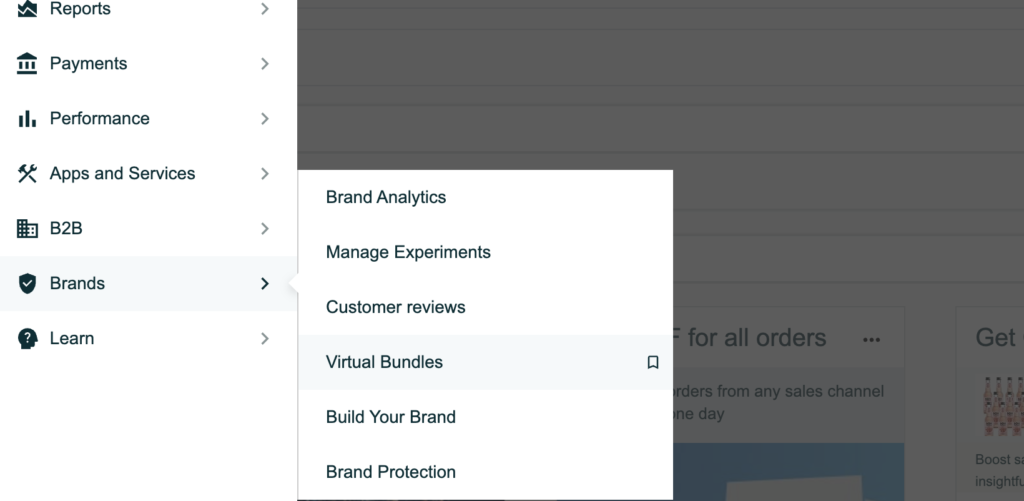
Task: Click the Brands shield icon
Action: [27, 283]
